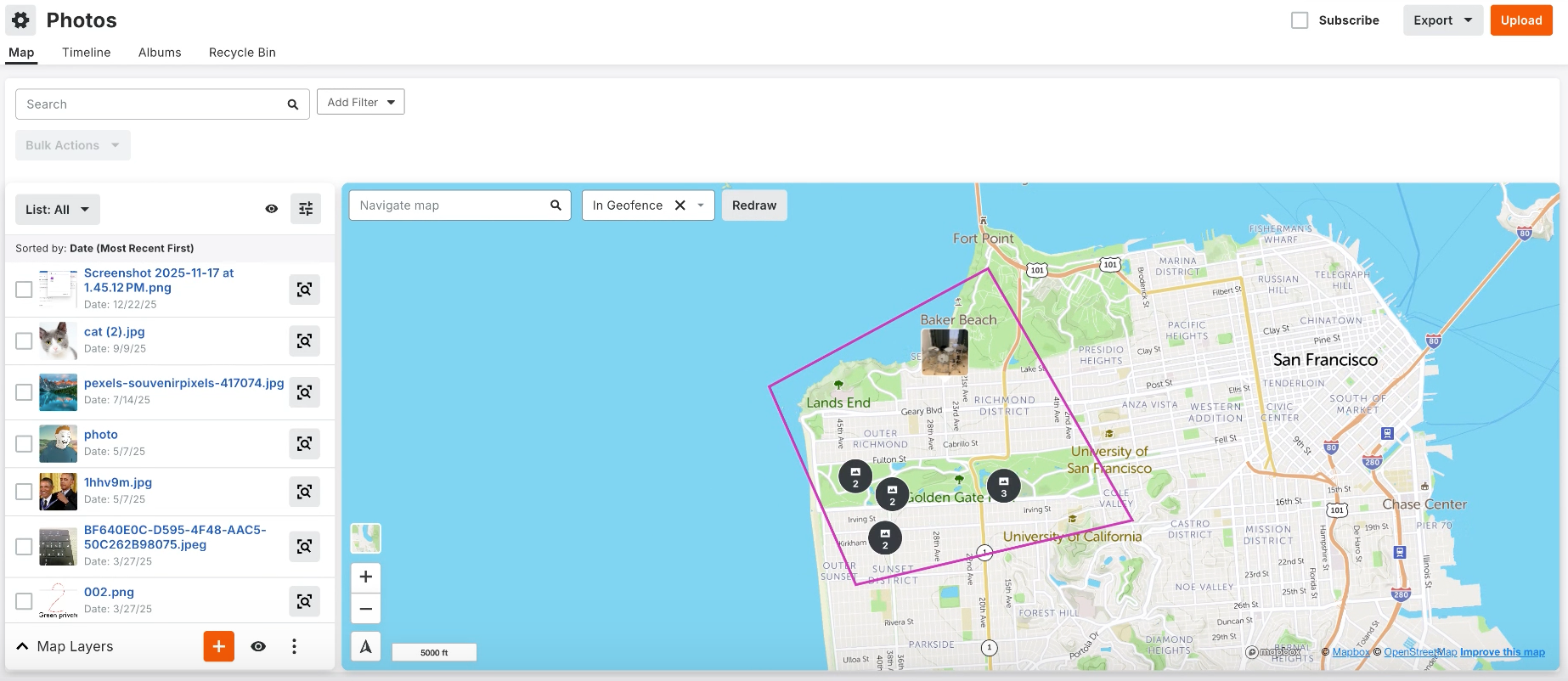
Task: Click the Redraw button
Action: (x=754, y=205)
